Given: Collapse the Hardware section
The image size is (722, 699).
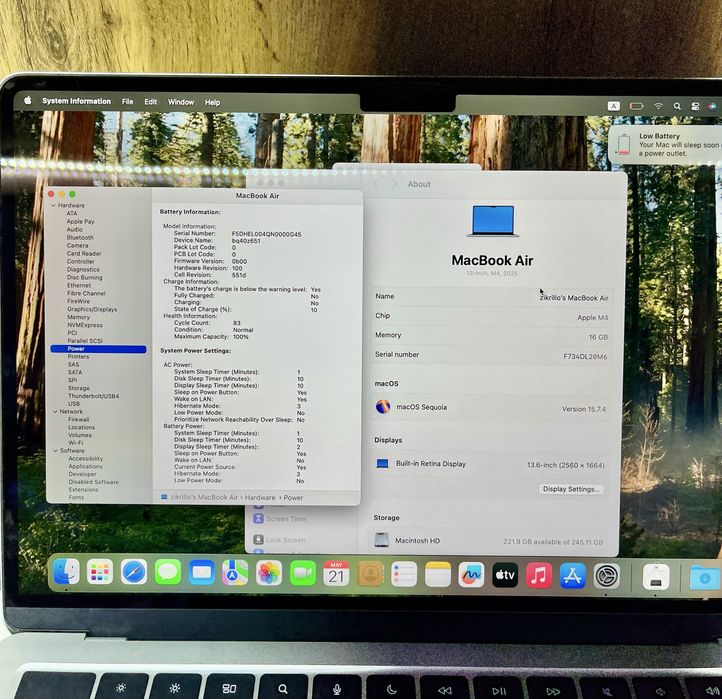Looking at the screenshot, I should [x=54, y=205].
